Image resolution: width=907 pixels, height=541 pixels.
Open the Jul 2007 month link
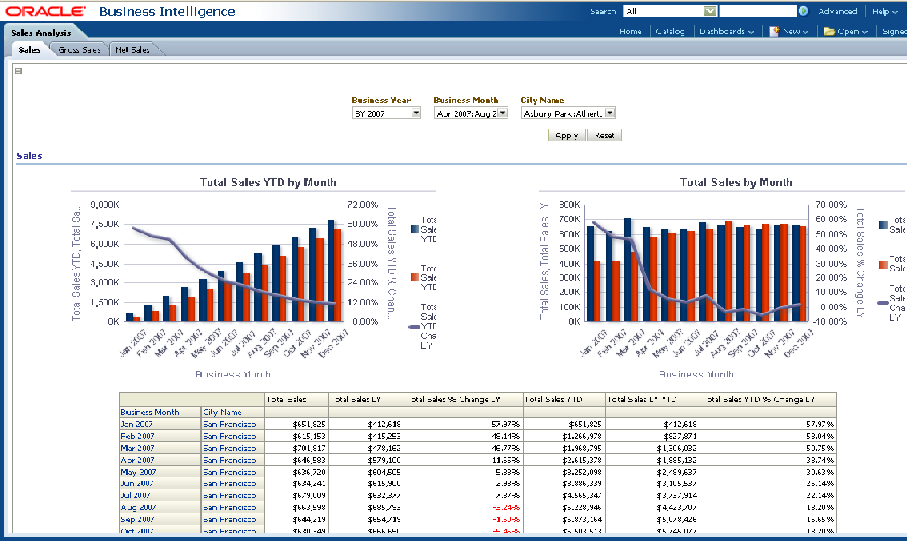coord(135,495)
